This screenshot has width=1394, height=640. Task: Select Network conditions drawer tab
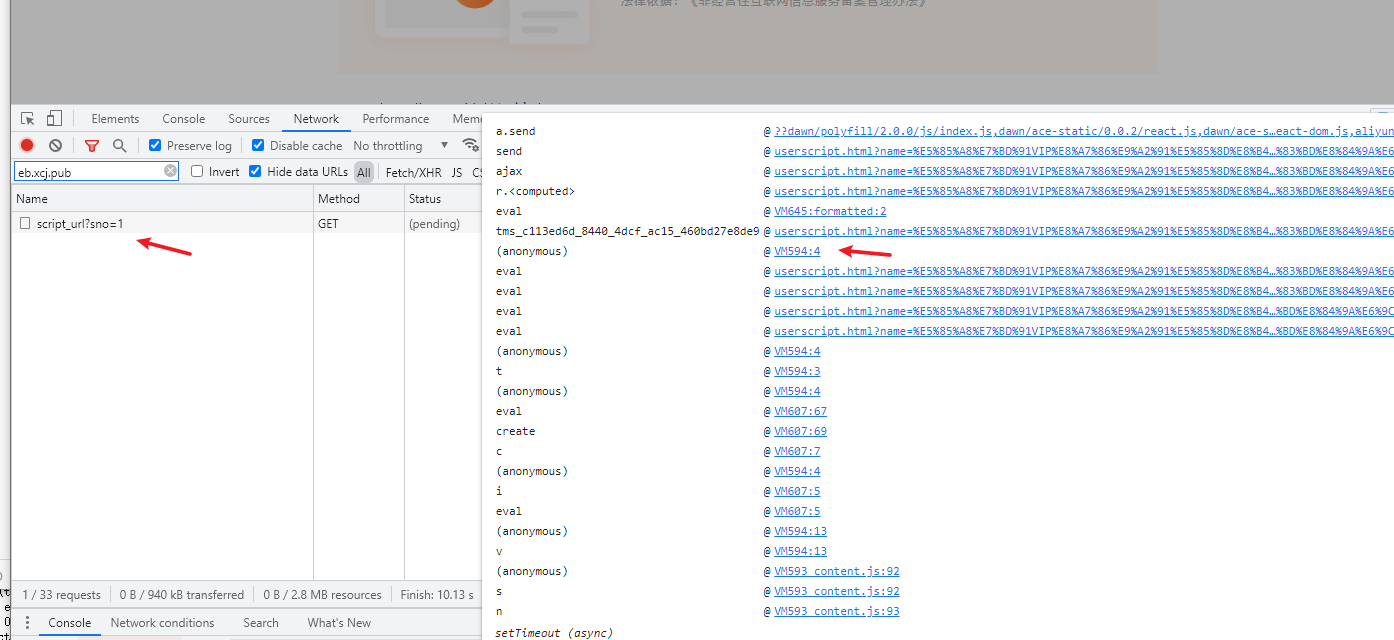[162, 622]
